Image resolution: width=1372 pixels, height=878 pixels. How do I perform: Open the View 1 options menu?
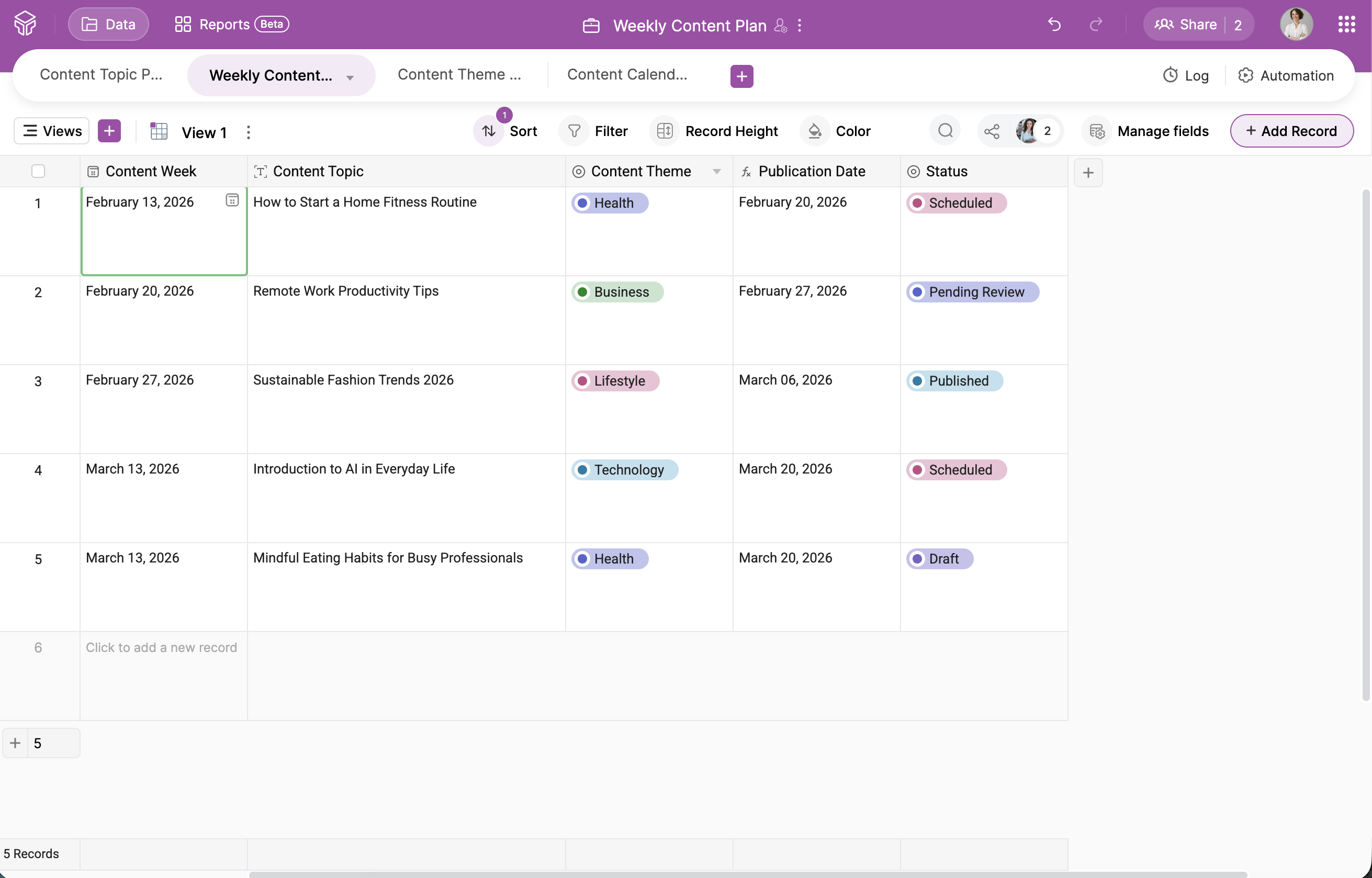[249, 132]
